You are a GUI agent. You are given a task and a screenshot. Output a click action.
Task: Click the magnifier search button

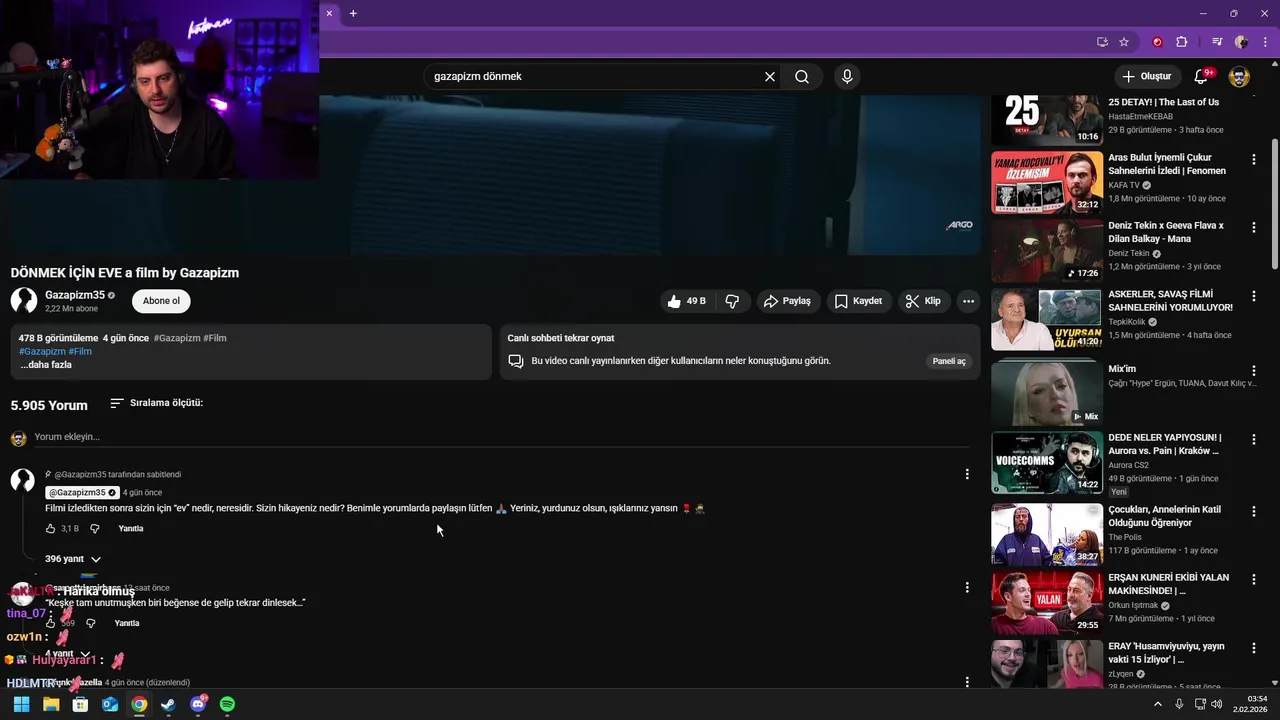[802, 77]
